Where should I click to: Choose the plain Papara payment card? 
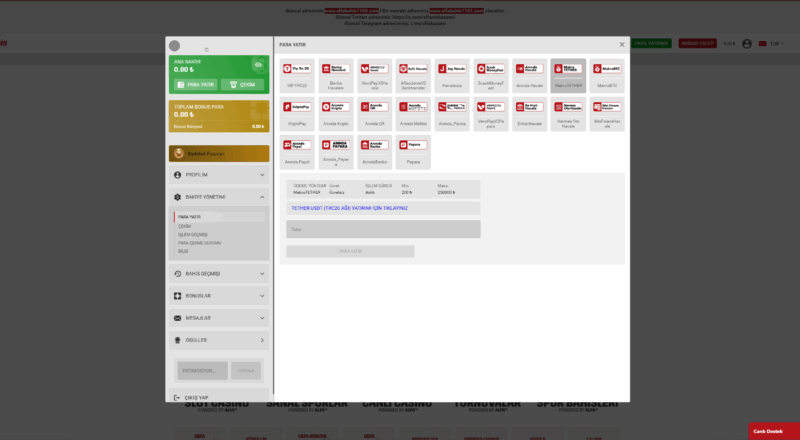tap(413, 152)
